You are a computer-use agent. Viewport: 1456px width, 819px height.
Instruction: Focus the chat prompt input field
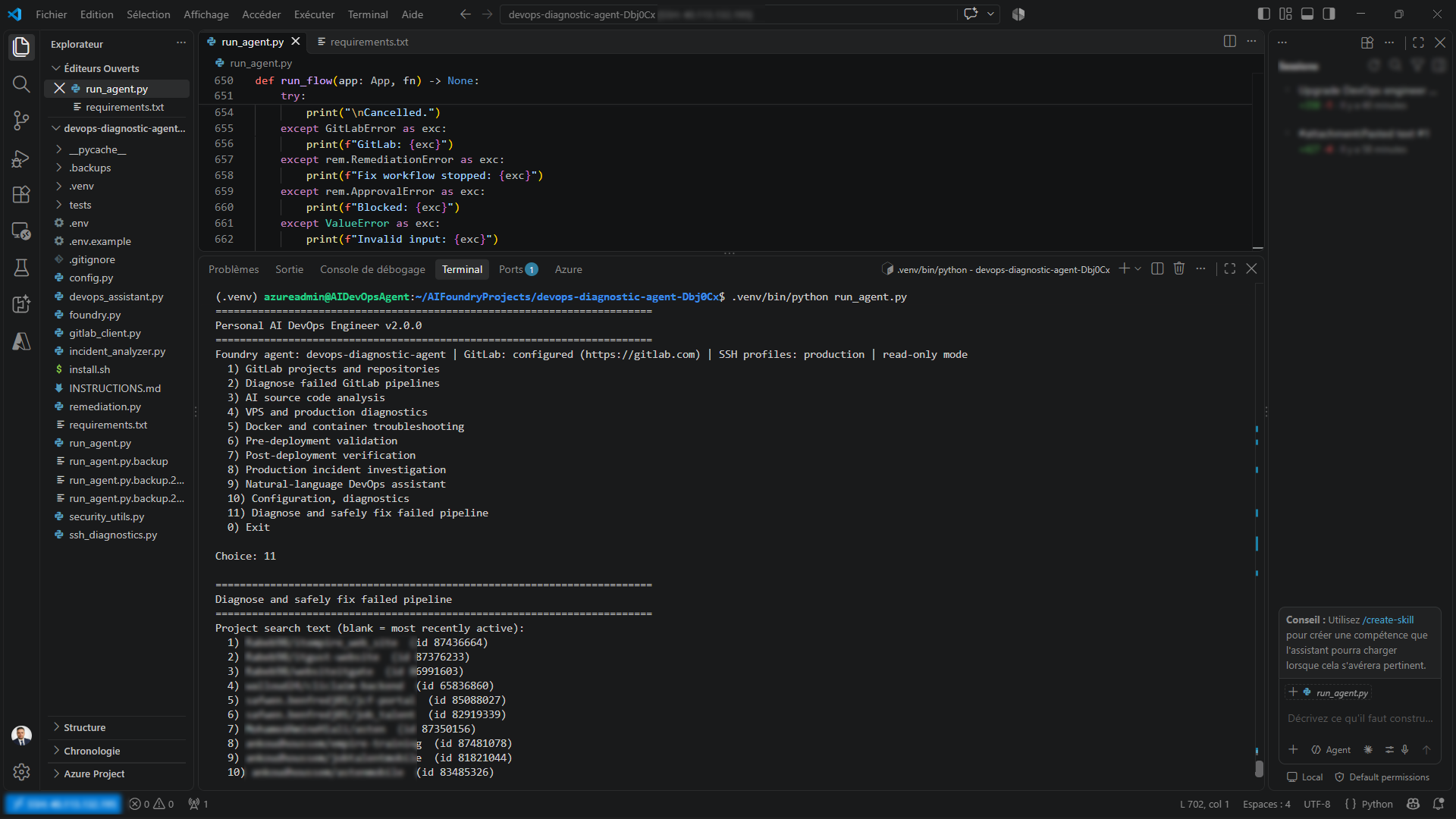tap(1360, 718)
